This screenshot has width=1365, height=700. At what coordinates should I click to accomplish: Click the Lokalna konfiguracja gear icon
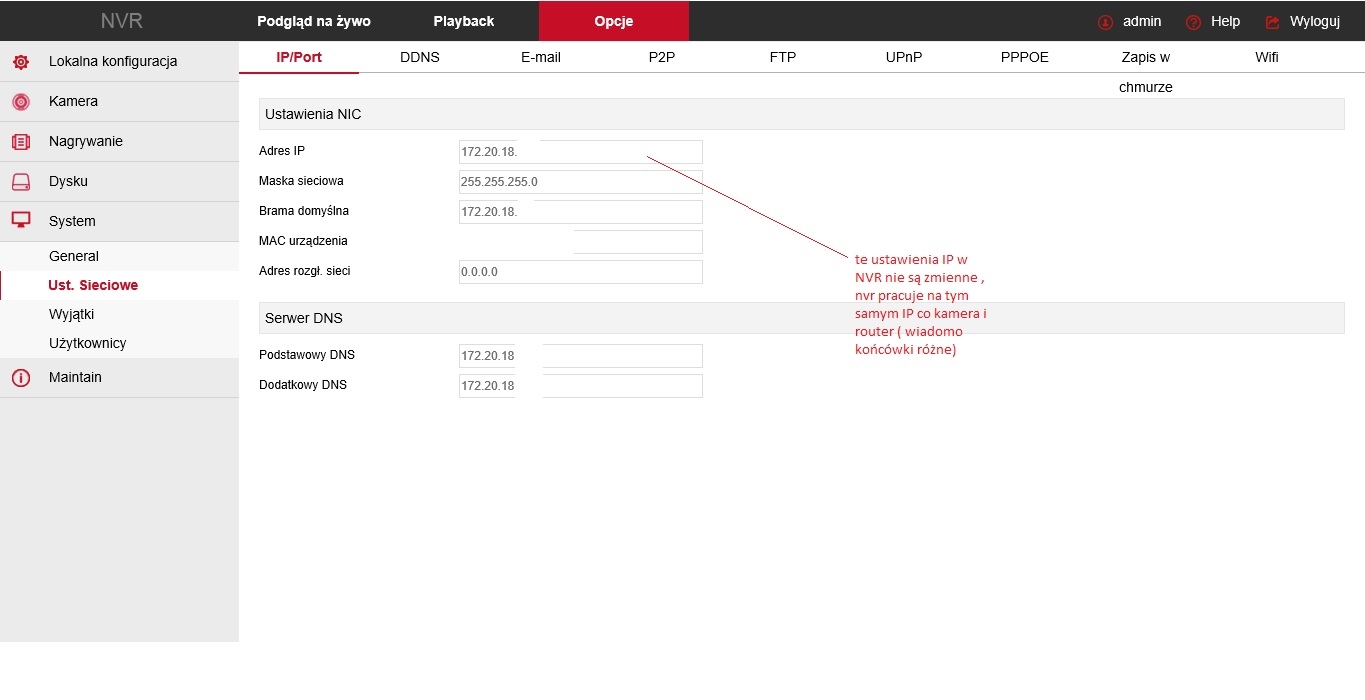point(21,62)
